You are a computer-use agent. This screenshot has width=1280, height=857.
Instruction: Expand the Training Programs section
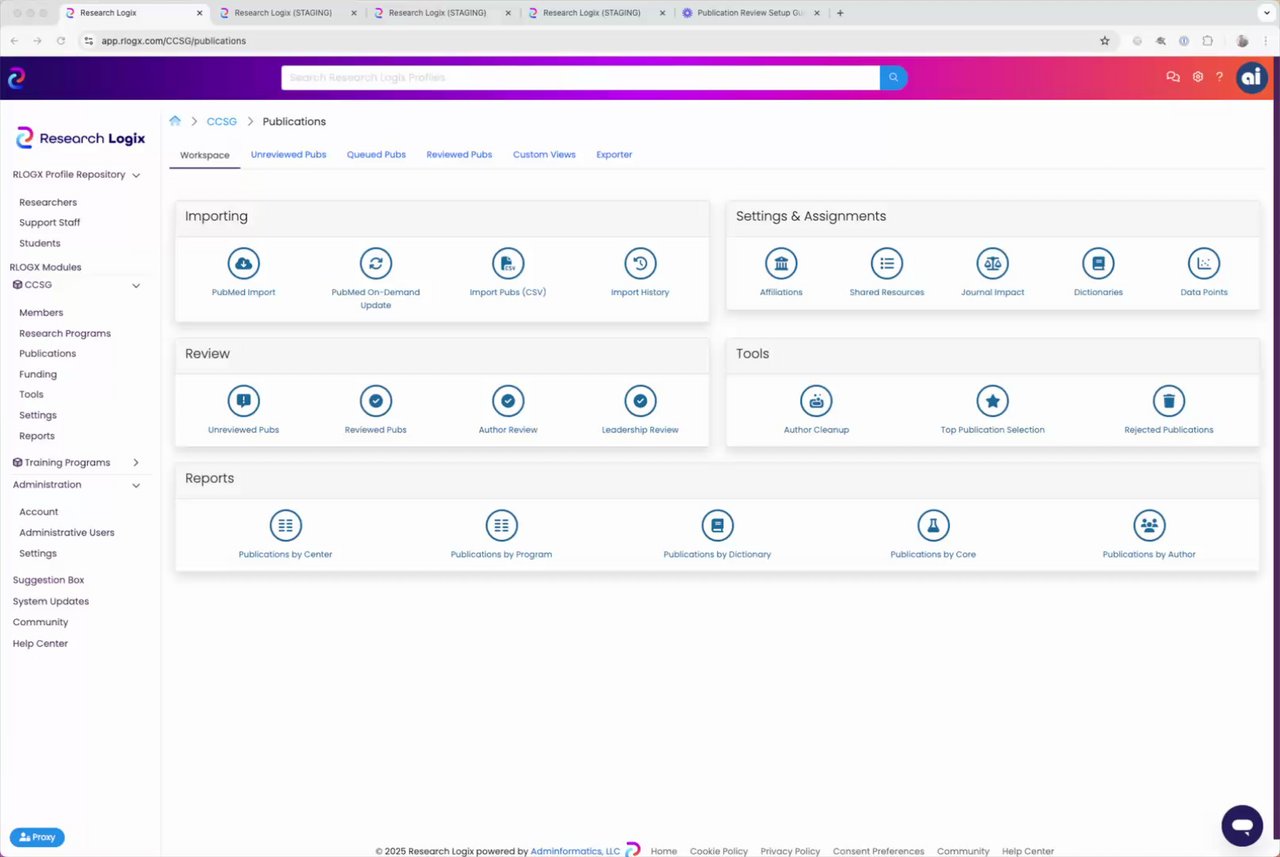pyautogui.click(x=136, y=463)
